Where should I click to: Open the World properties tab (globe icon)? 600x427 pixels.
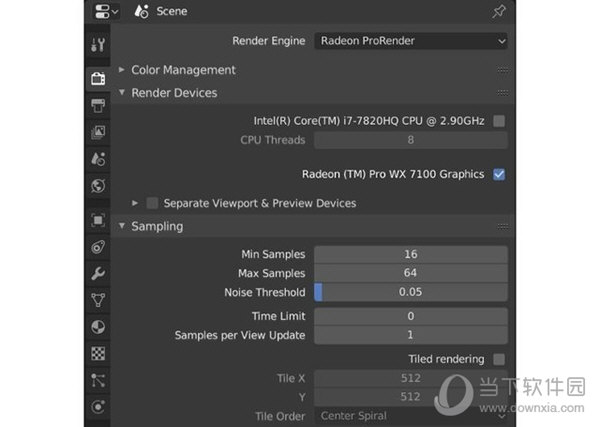pyautogui.click(x=98, y=186)
